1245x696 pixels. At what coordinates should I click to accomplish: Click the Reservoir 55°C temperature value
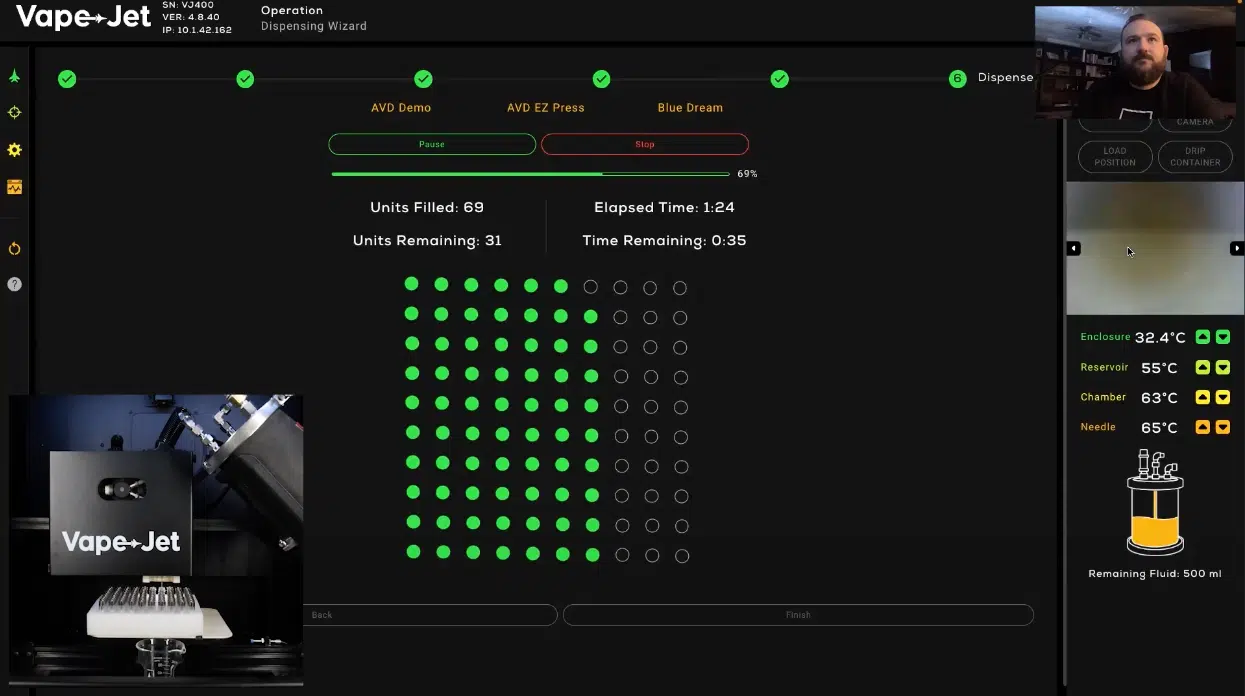pyautogui.click(x=1160, y=368)
